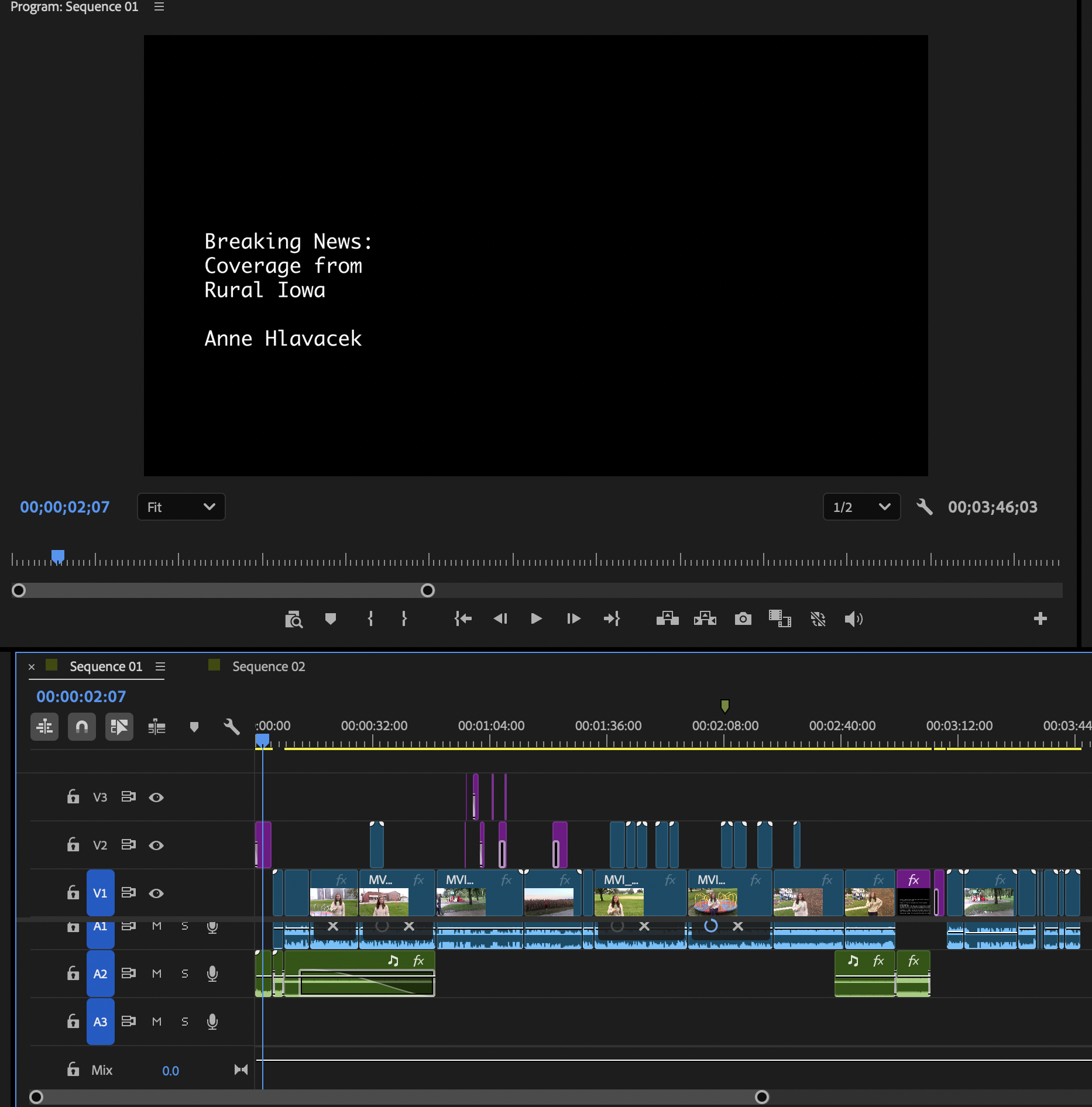Click the Mix track volume value 0.0

coord(170,1071)
